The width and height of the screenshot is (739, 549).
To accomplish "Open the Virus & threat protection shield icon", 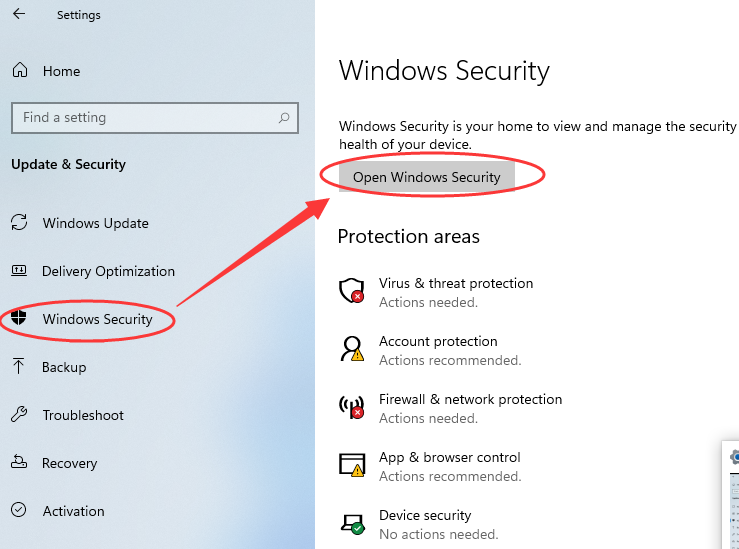I will 351,291.
